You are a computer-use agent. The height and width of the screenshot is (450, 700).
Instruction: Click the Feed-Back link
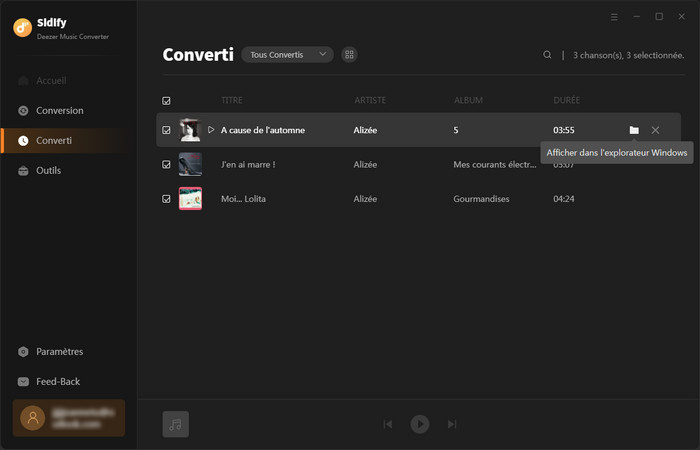point(57,381)
